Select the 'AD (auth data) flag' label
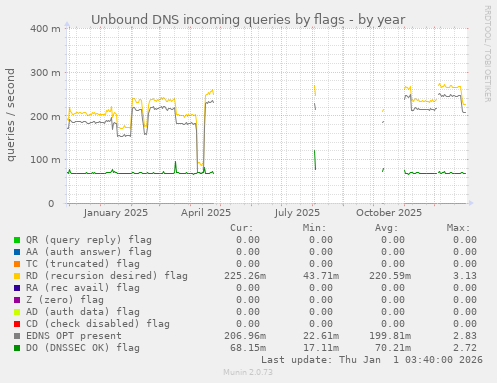The height and width of the screenshot is (383, 497). [x=83, y=312]
